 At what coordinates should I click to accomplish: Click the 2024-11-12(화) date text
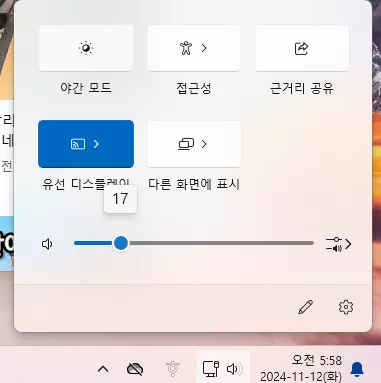301,377
